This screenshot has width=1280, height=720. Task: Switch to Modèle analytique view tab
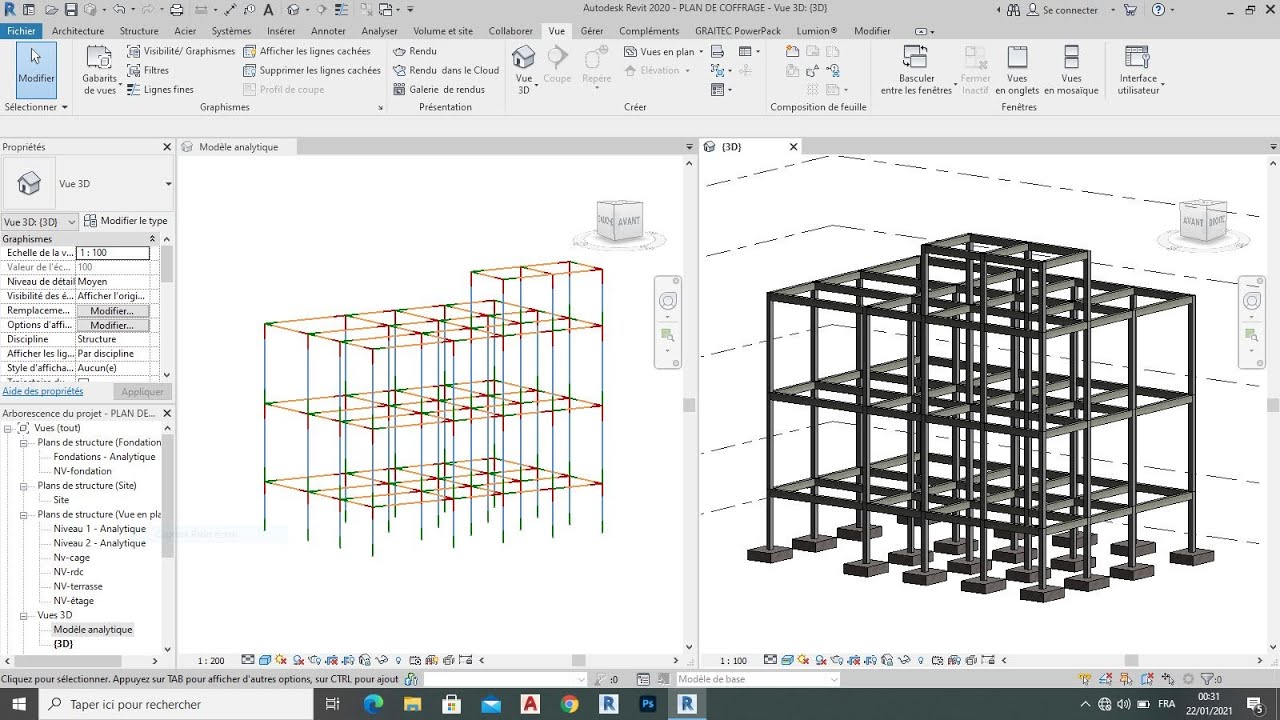tap(238, 147)
